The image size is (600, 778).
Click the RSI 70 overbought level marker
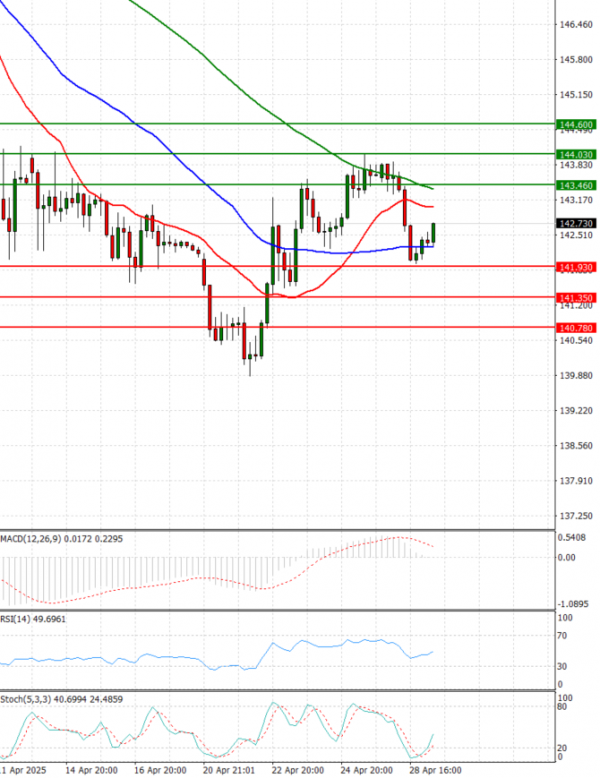[x=564, y=635]
